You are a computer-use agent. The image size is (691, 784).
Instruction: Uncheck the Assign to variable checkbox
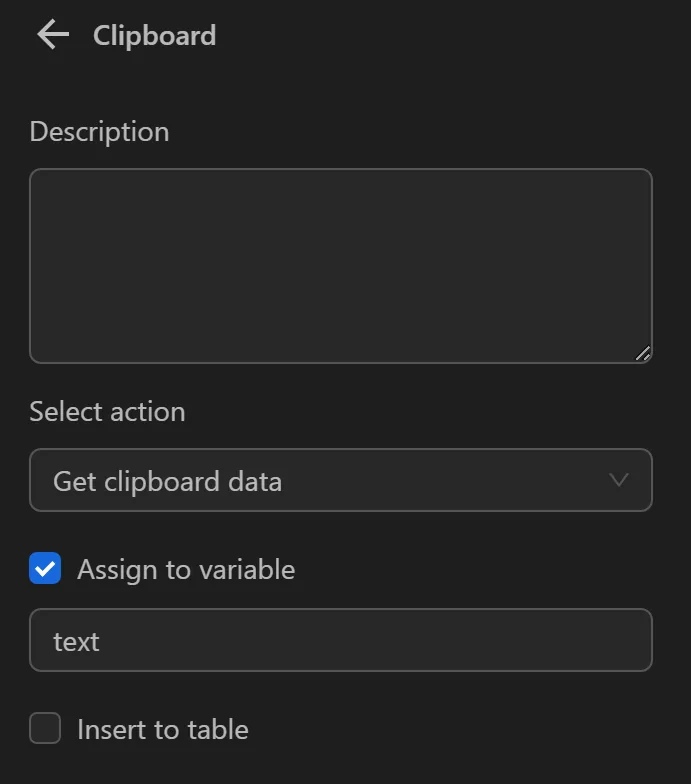click(45, 569)
